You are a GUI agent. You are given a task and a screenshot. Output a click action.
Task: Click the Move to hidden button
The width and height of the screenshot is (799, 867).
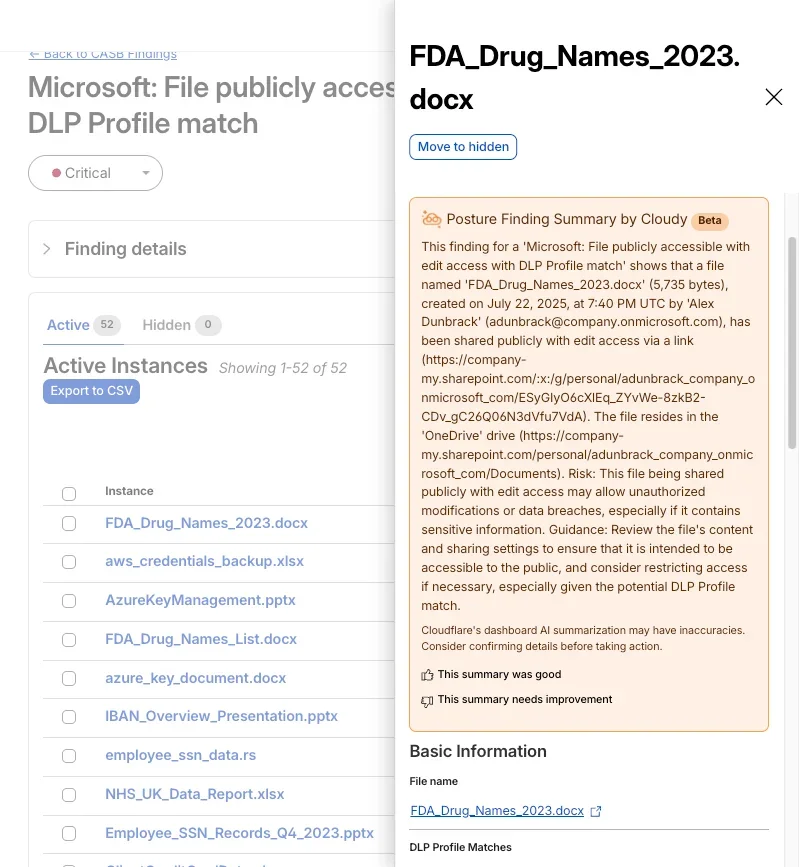click(x=463, y=147)
